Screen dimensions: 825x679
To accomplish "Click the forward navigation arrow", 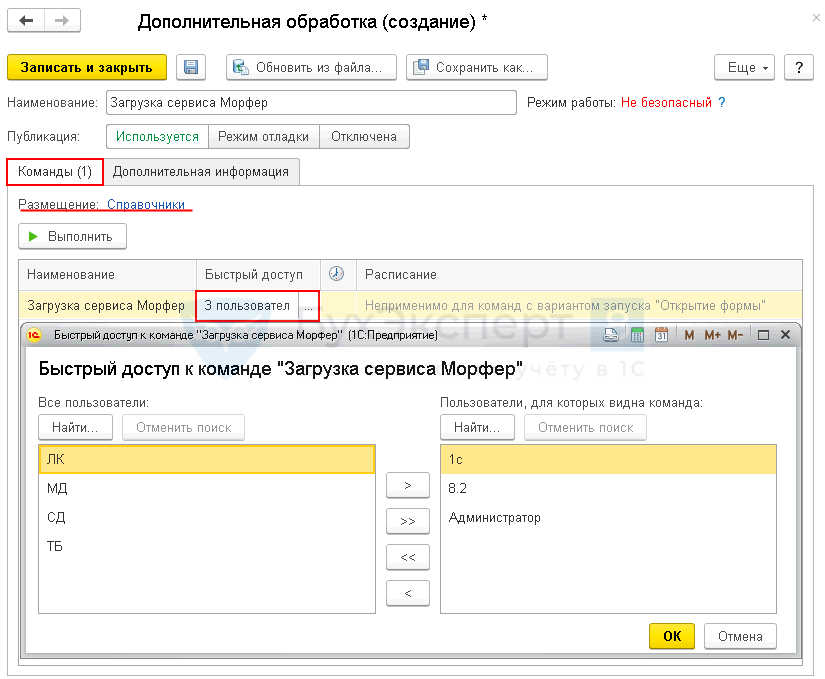I will click(x=62, y=21).
